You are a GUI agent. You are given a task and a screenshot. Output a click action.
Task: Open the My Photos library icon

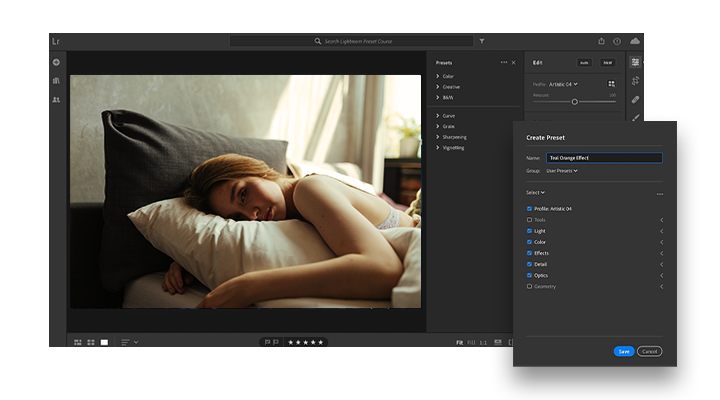pyautogui.click(x=56, y=81)
